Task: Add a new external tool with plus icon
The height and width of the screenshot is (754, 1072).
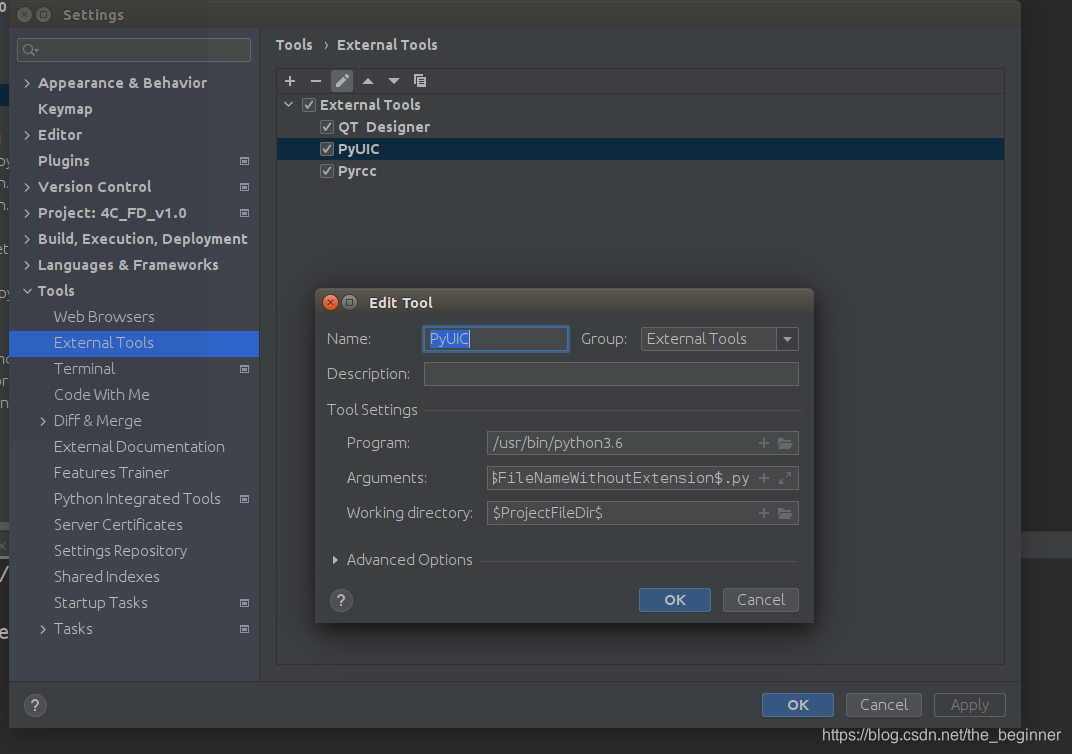Action: point(290,81)
